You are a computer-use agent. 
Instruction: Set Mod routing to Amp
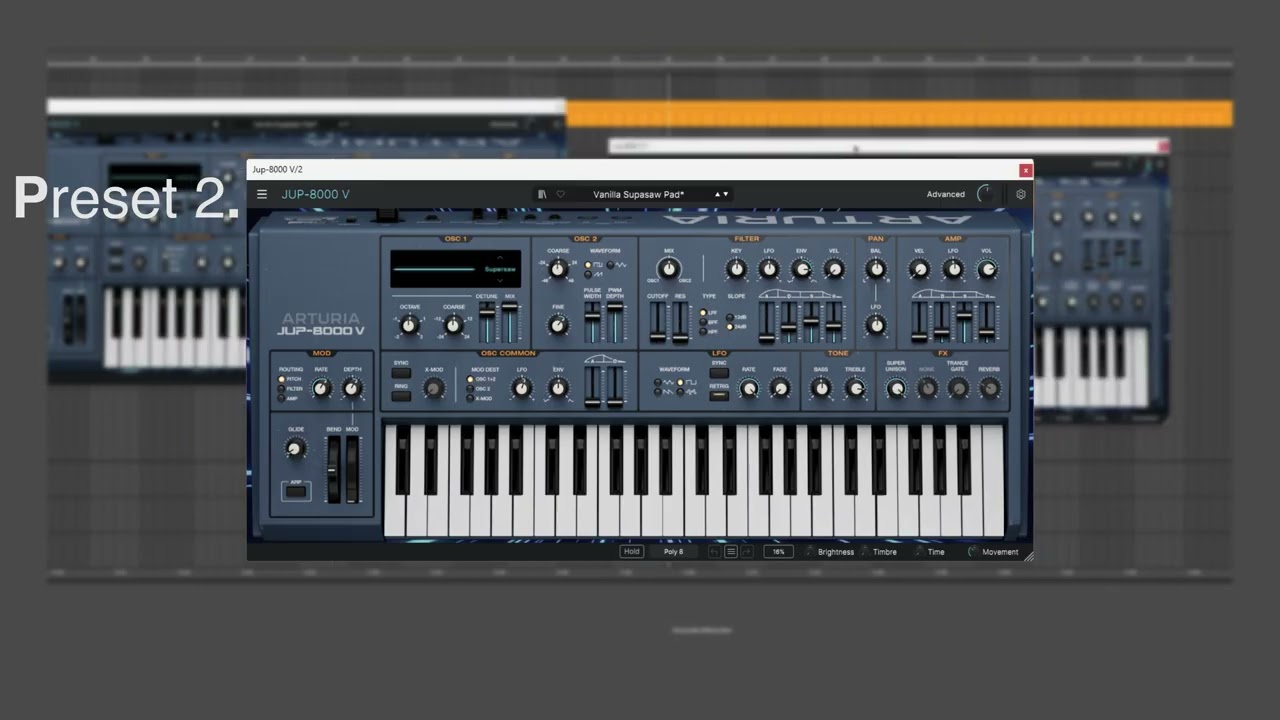point(282,398)
